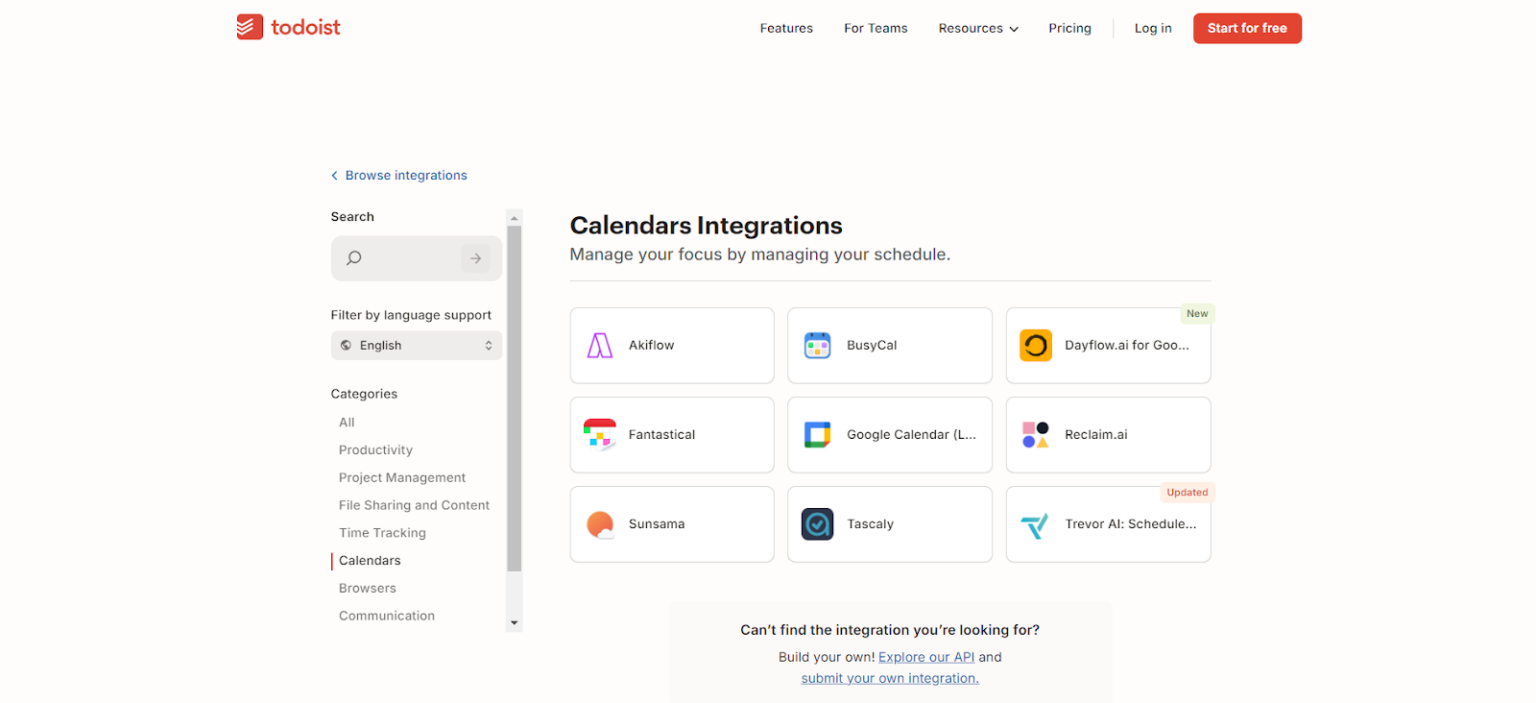Open the Explore our API link
1536x703 pixels.
[926, 657]
